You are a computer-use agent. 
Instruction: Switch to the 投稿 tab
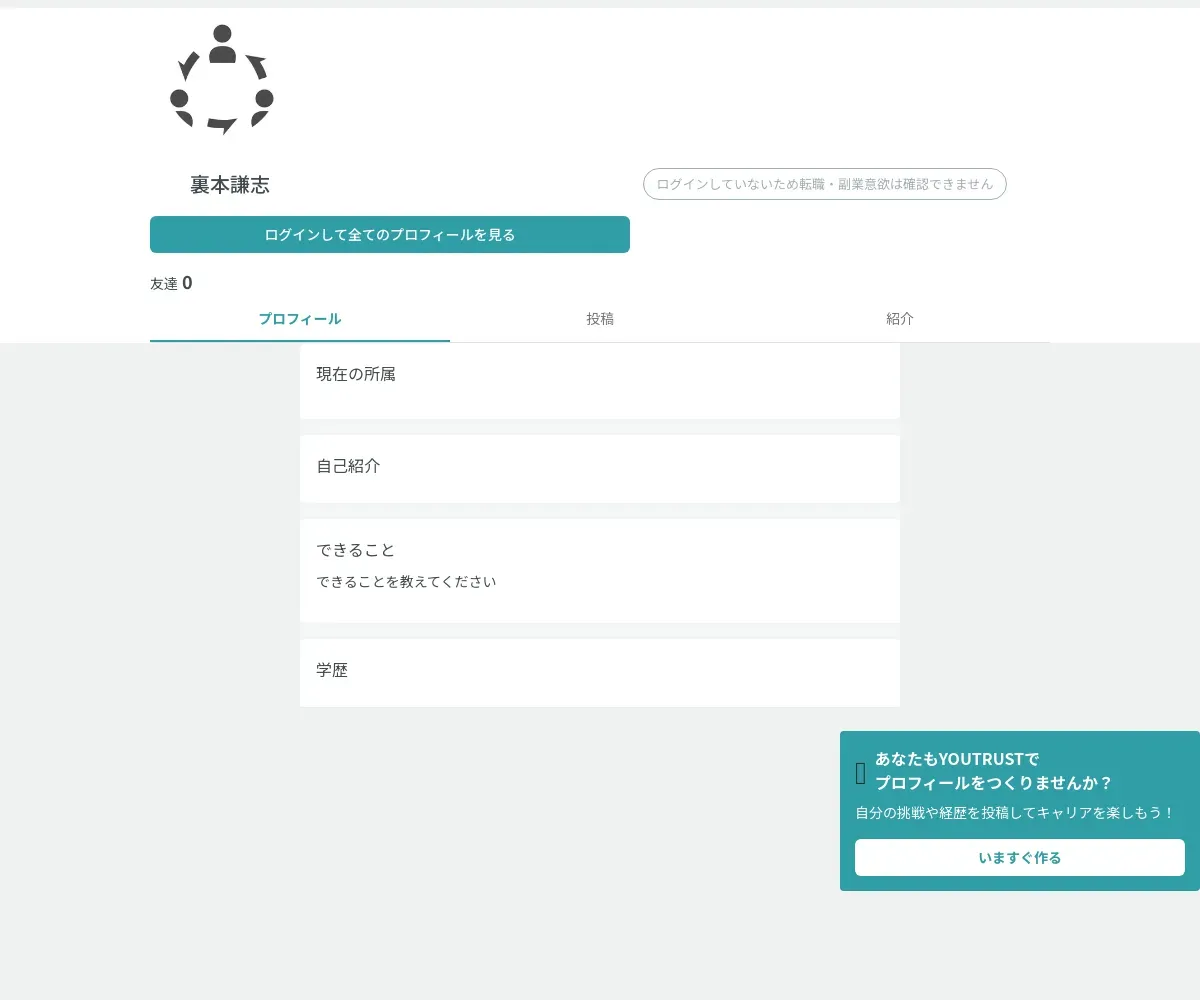[600, 320]
